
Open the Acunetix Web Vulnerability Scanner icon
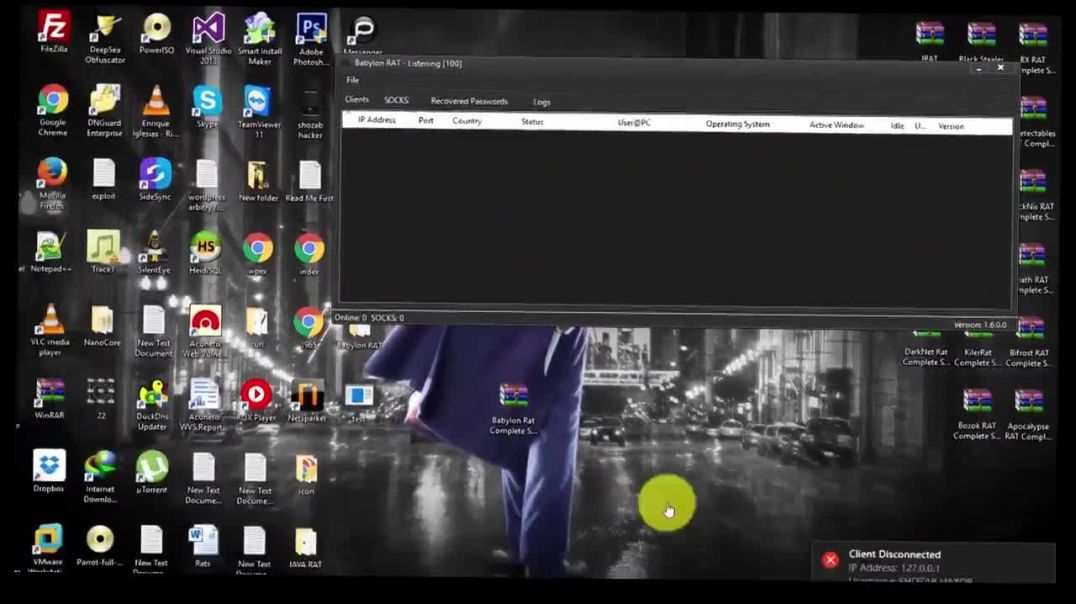[x=205, y=332]
